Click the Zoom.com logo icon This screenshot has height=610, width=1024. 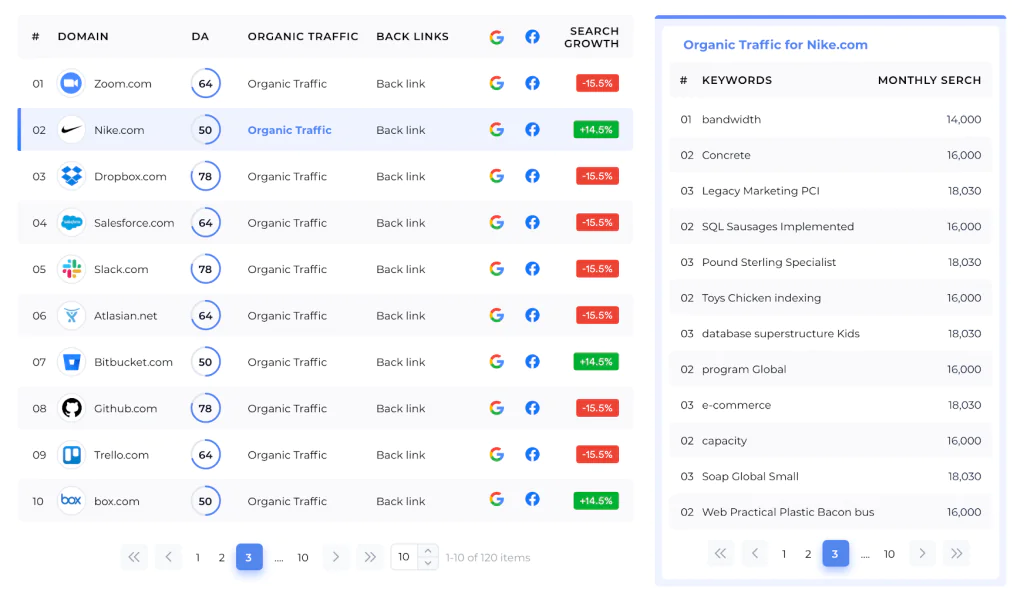(71, 84)
